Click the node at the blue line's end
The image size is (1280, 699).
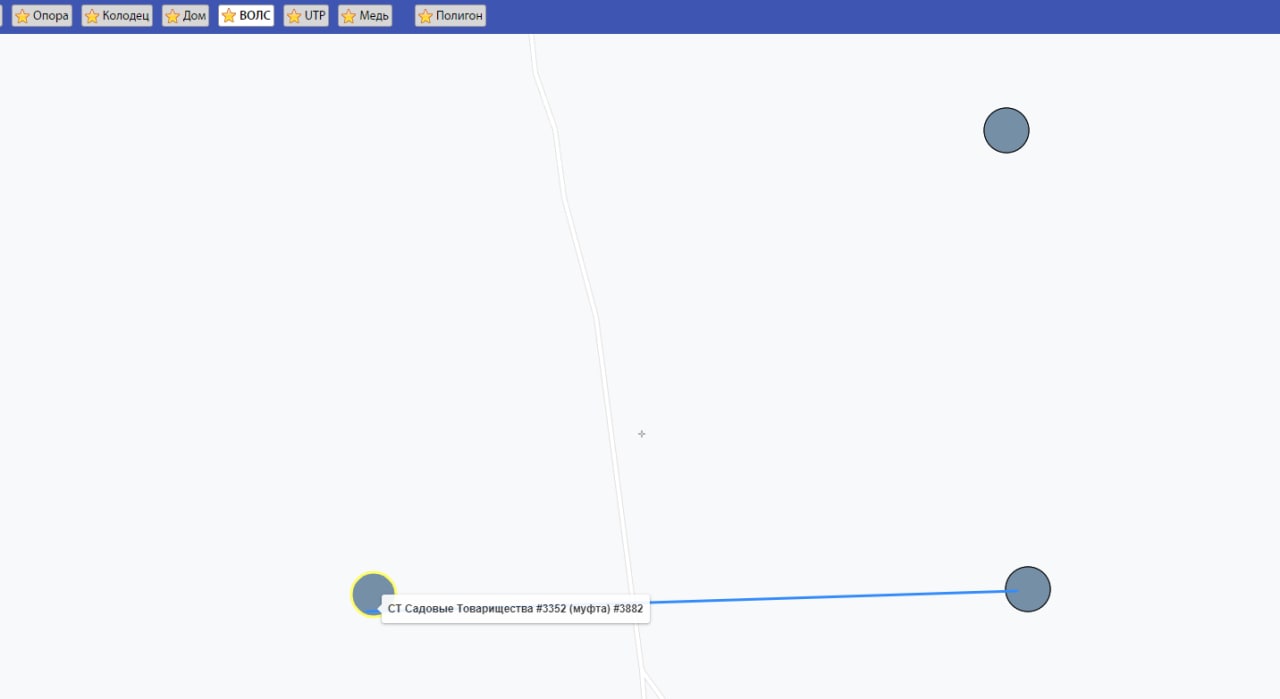tap(1028, 590)
